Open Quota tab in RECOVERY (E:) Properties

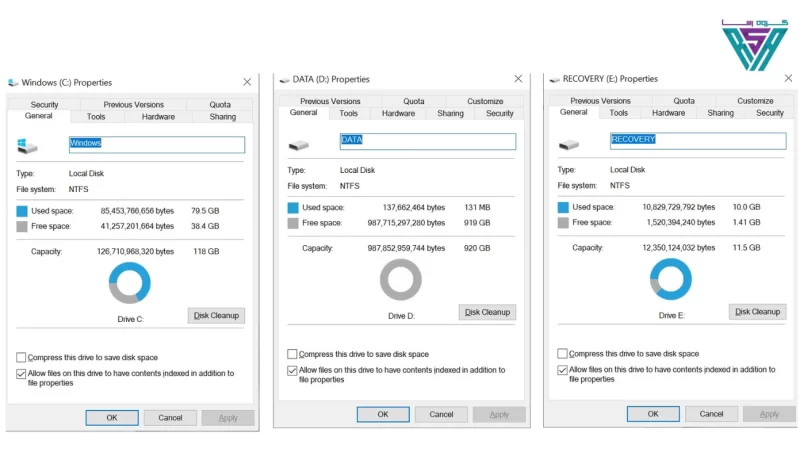pos(684,101)
